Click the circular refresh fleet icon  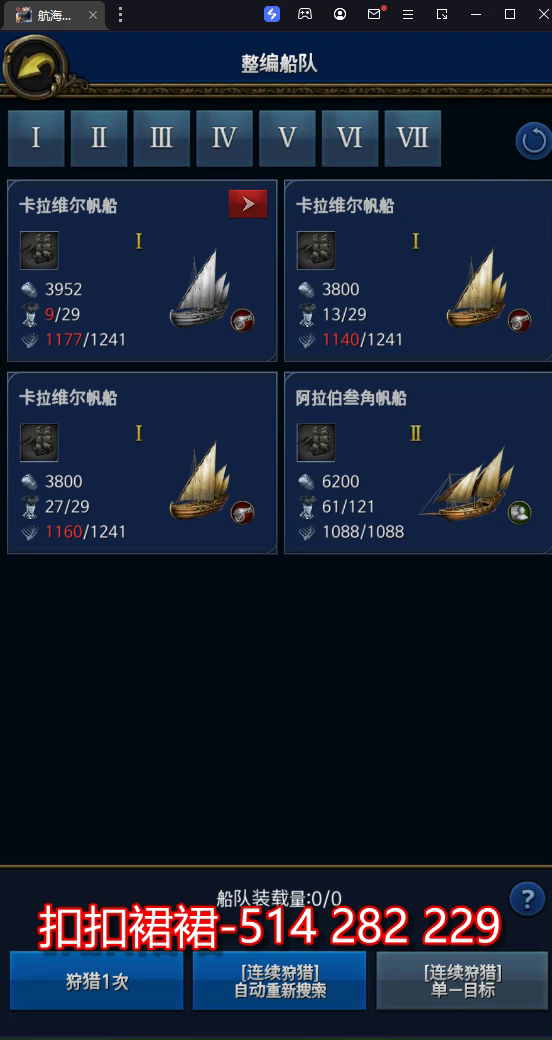point(534,141)
